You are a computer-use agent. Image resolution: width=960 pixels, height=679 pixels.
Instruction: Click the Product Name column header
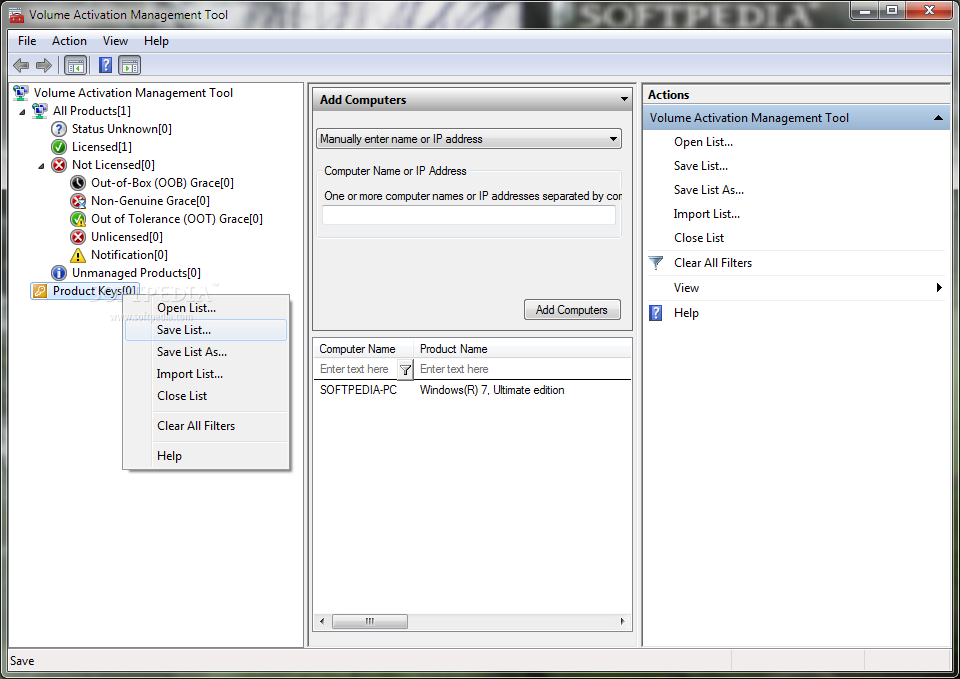pos(522,349)
